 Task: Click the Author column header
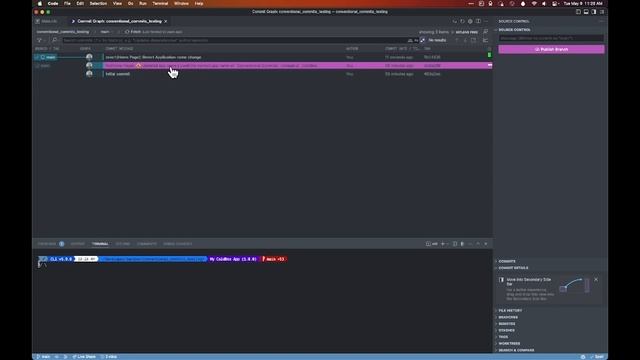(x=352, y=49)
